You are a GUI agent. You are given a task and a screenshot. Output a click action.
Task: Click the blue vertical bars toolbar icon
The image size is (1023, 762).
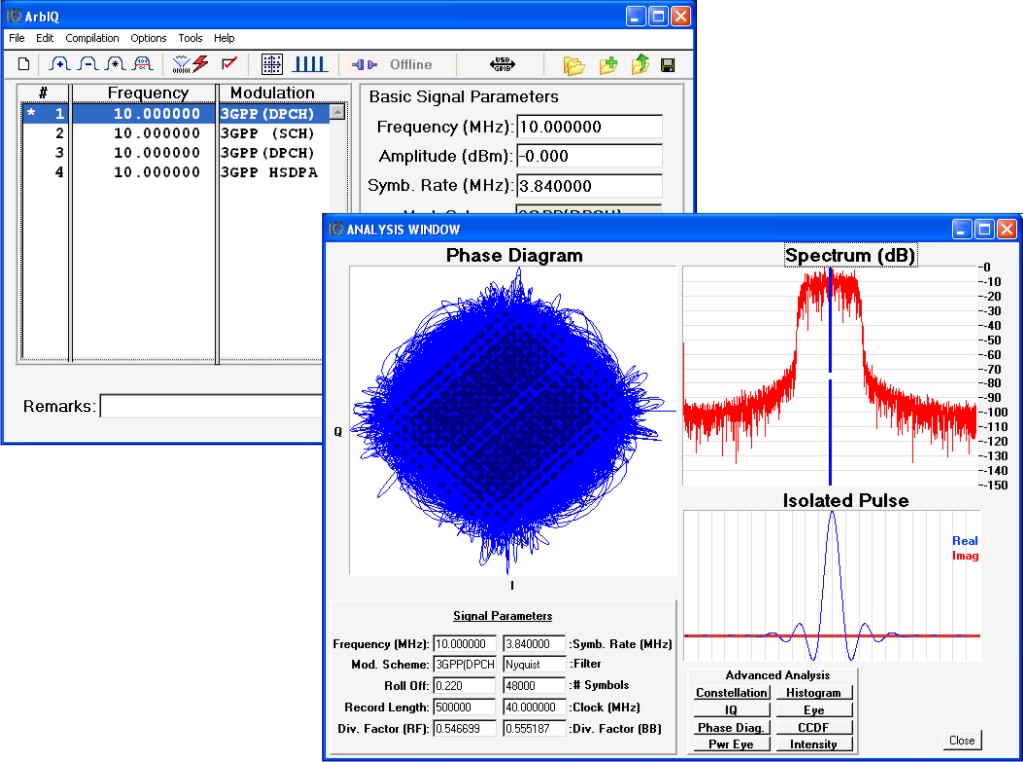[x=310, y=65]
